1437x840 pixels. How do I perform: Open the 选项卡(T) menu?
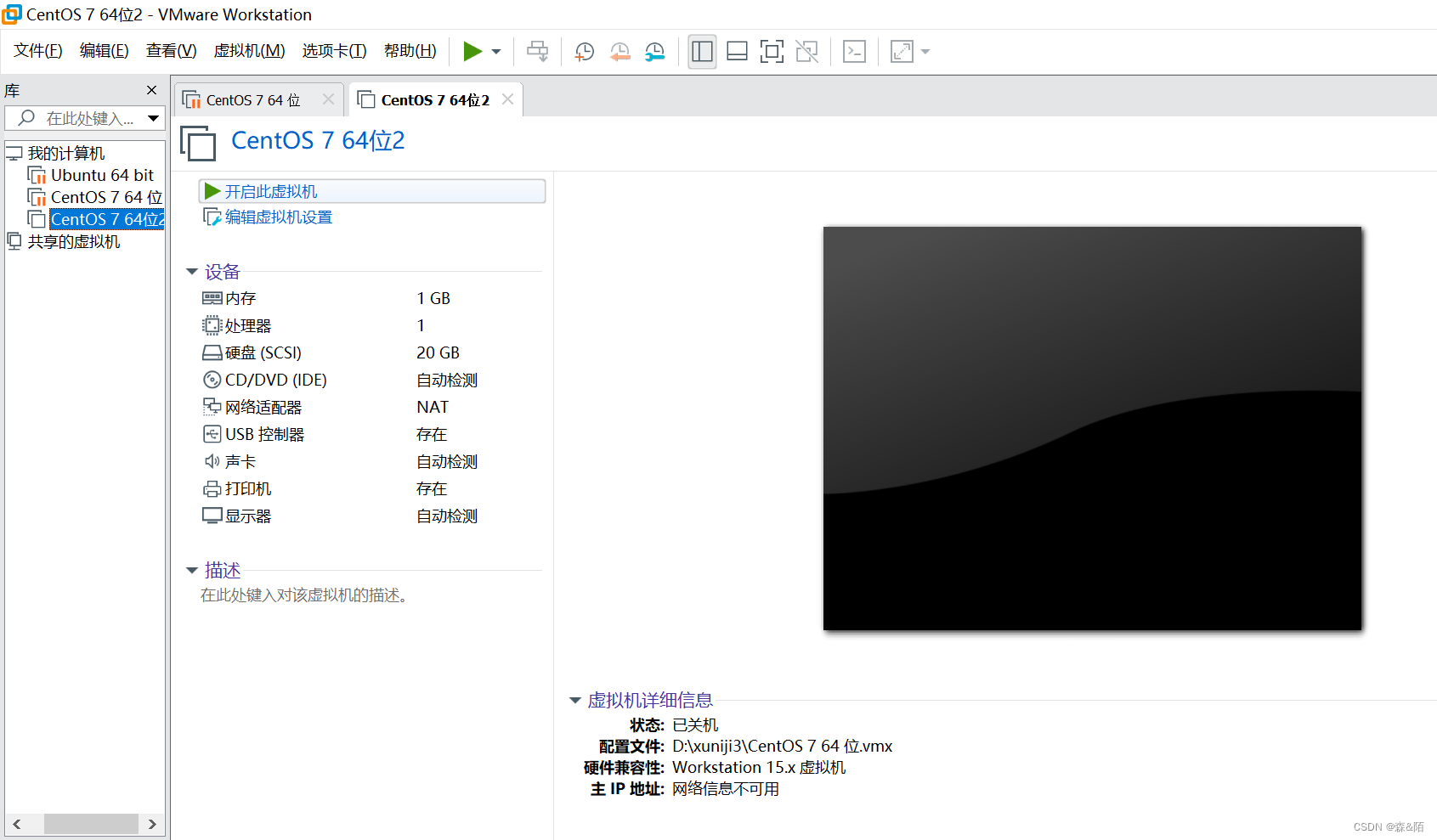coord(334,51)
